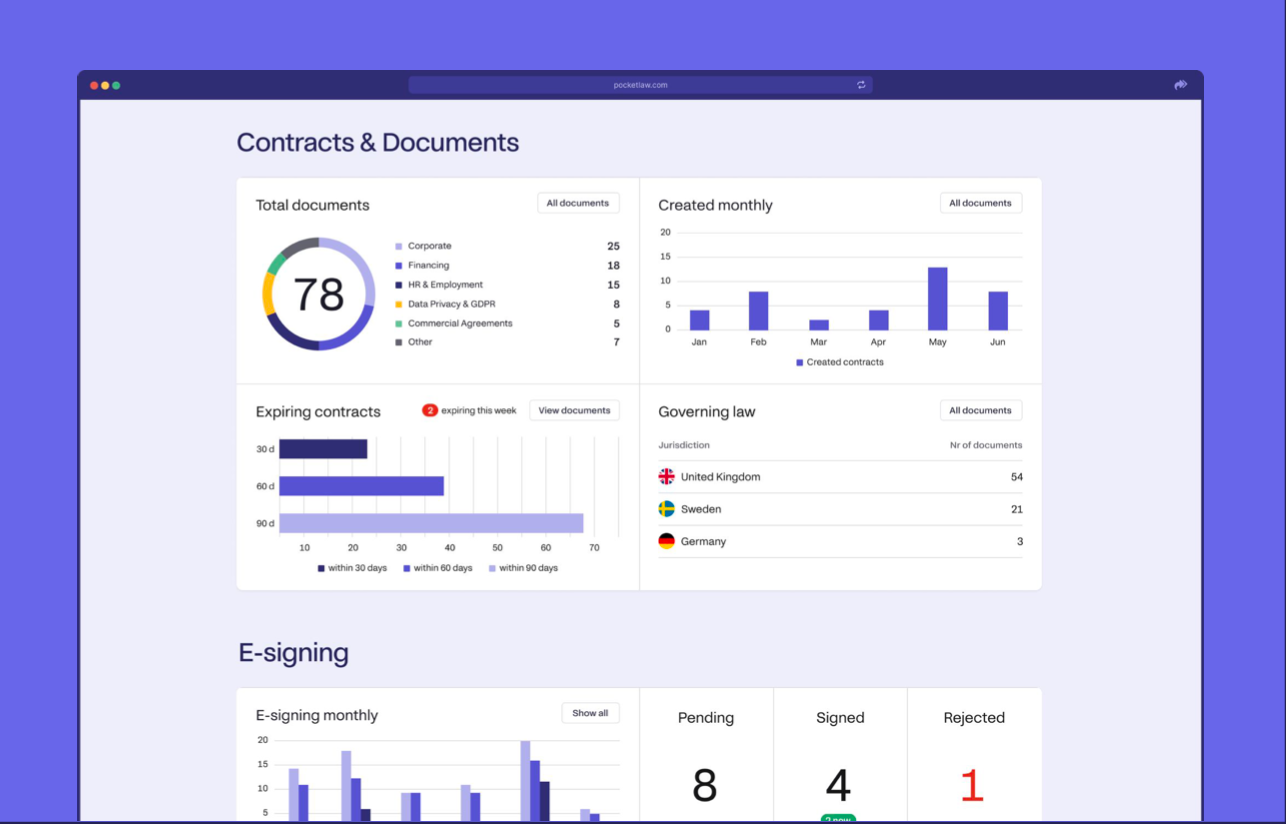Open the Pending count card showing 8
1286x824 pixels.
tap(706, 756)
